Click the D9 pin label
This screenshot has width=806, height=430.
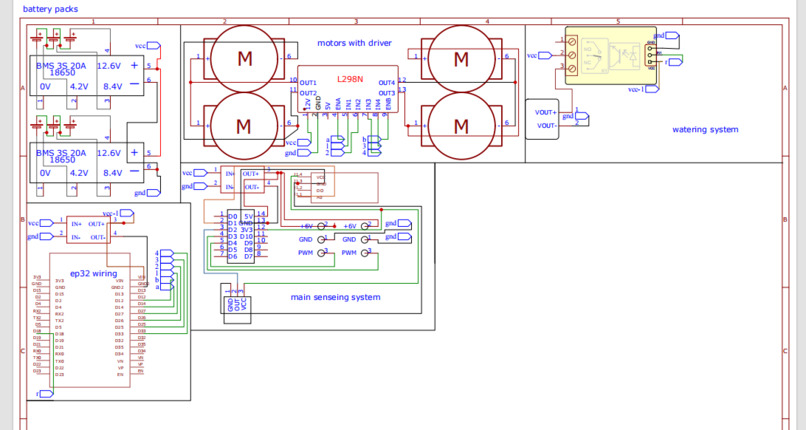tap(248, 243)
